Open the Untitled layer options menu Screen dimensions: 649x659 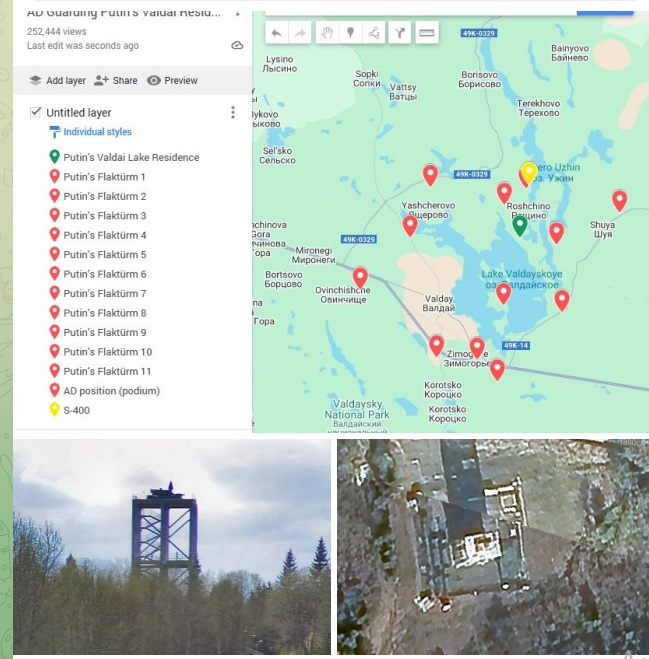tap(233, 113)
